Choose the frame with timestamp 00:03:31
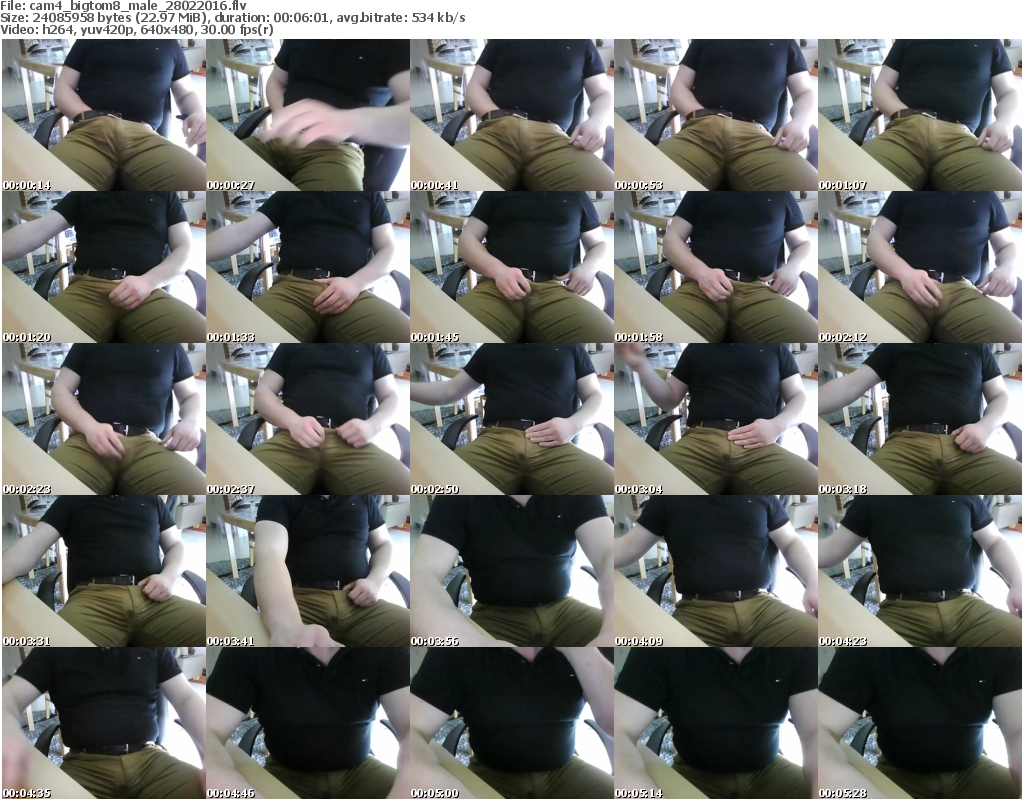This screenshot has width=1024, height=799. click(104, 571)
